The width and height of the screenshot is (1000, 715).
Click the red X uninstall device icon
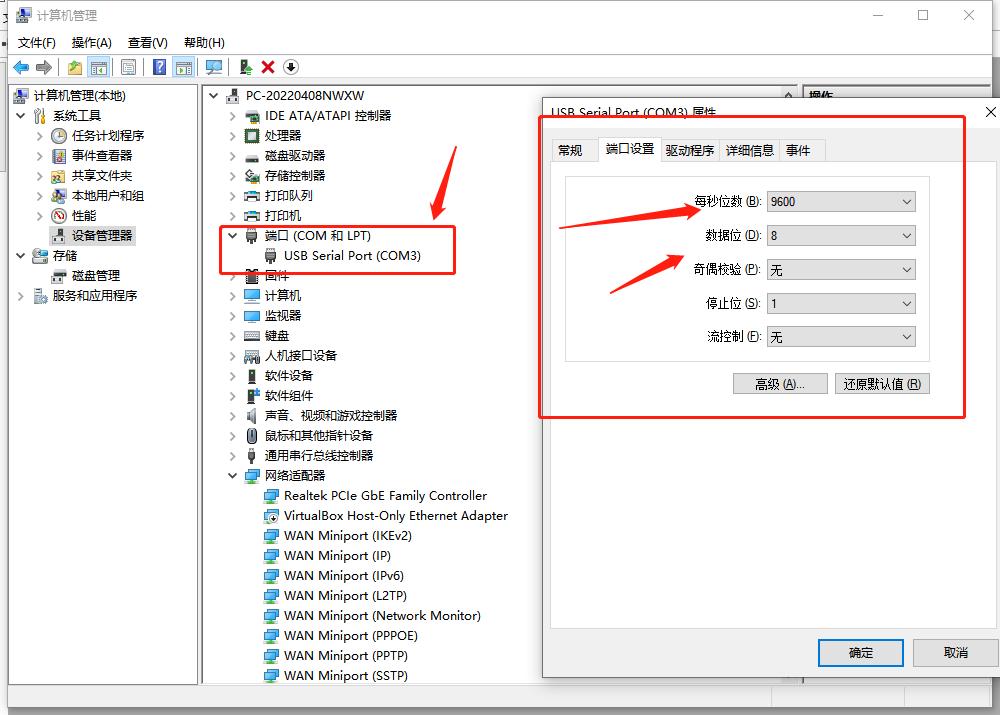click(x=268, y=66)
